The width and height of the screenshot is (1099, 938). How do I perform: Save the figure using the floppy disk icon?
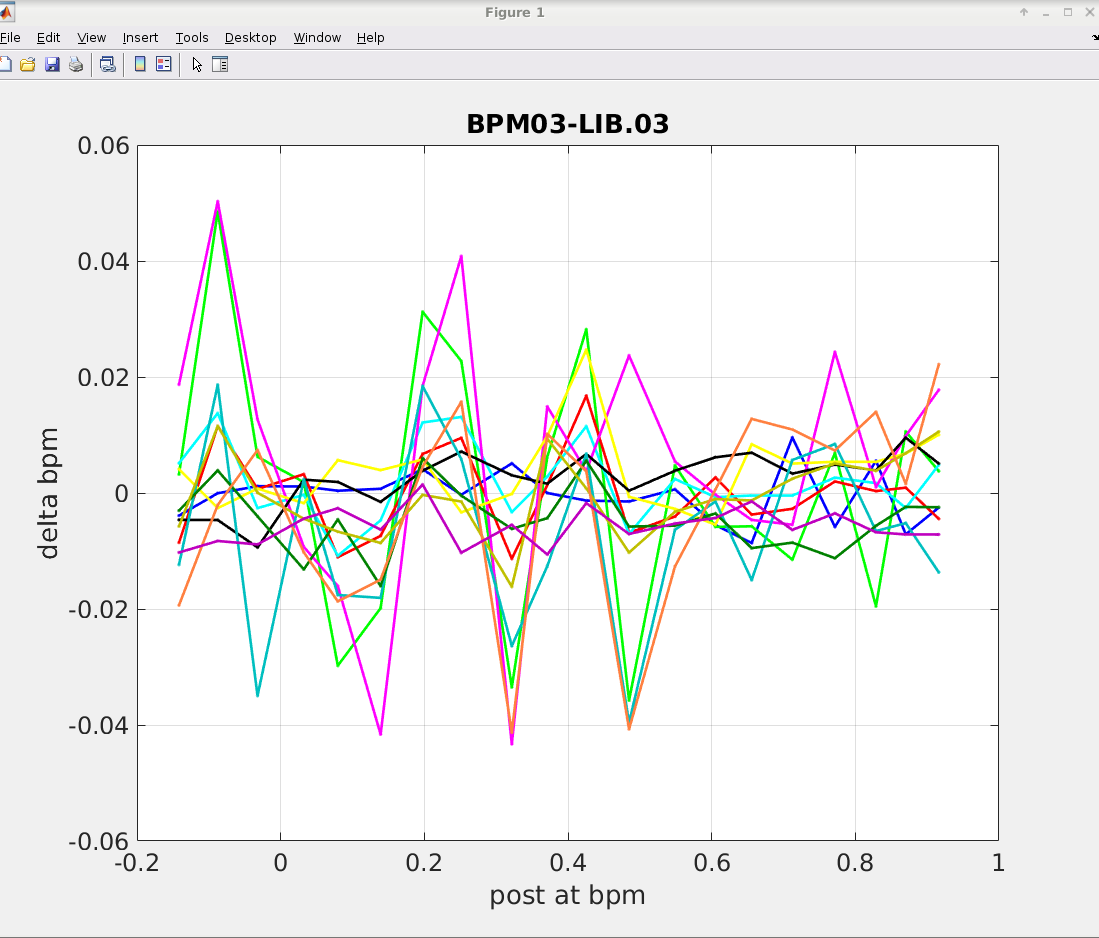pos(52,65)
